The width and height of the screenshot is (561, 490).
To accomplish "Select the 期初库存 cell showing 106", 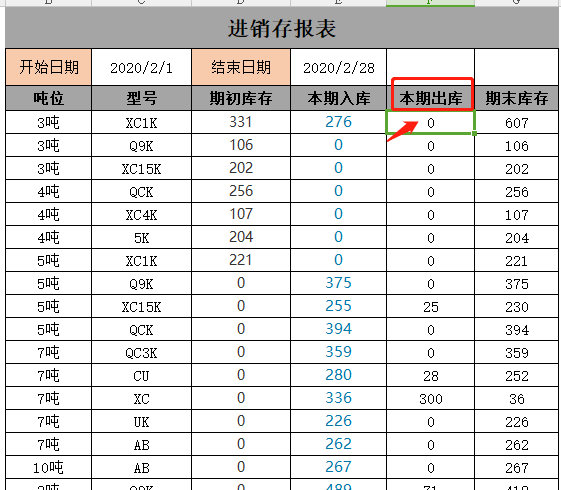I will [x=241, y=145].
